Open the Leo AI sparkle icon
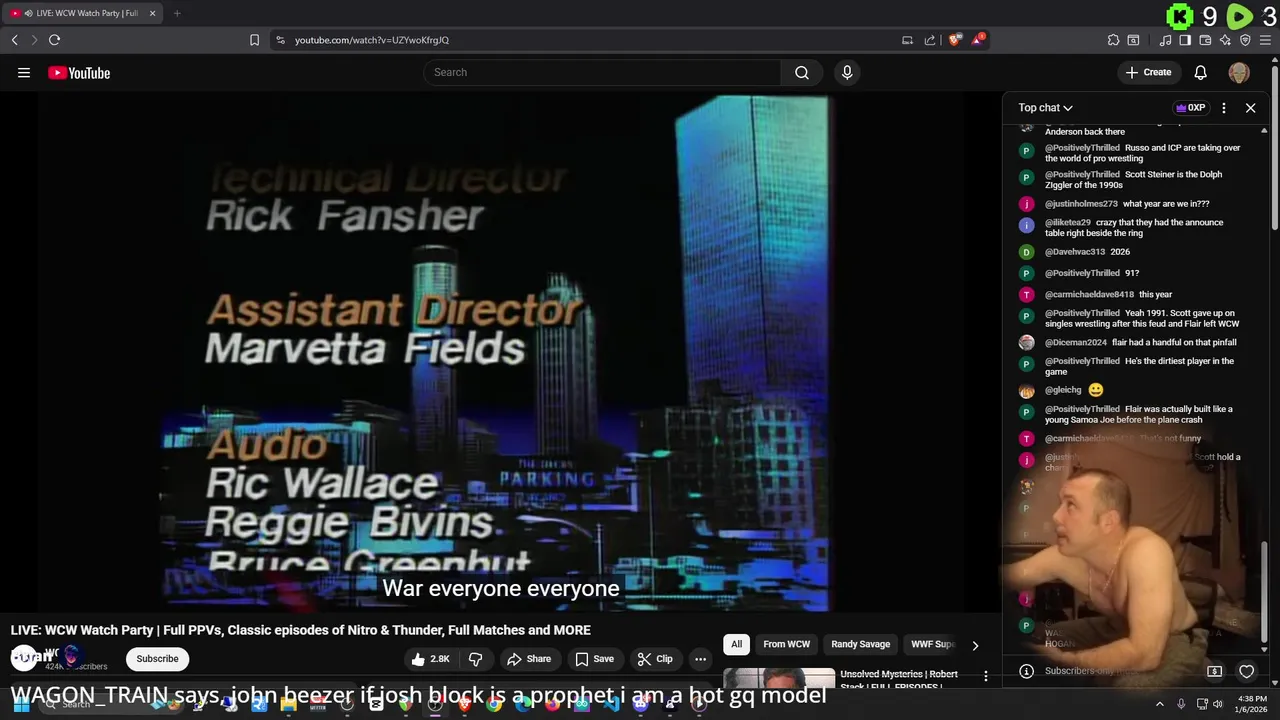 1225,40
